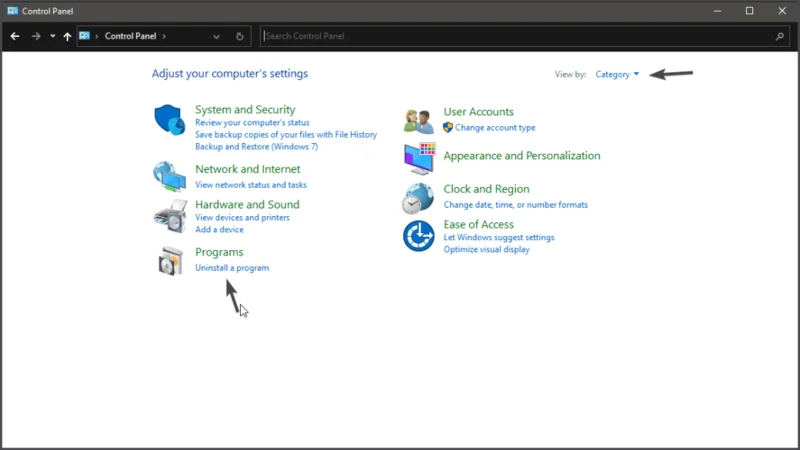The image size is (800, 450).
Task: Close the Control Panel window
Action: 782,11
